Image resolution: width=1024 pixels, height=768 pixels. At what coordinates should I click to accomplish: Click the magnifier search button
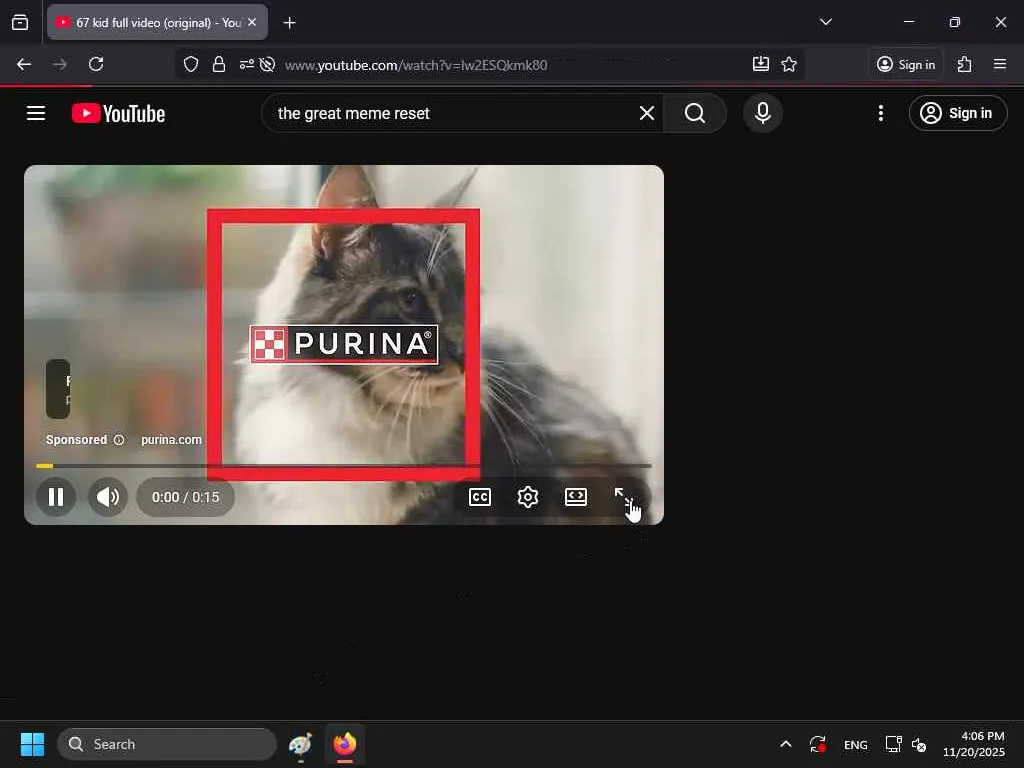click(x=695, y=113)
